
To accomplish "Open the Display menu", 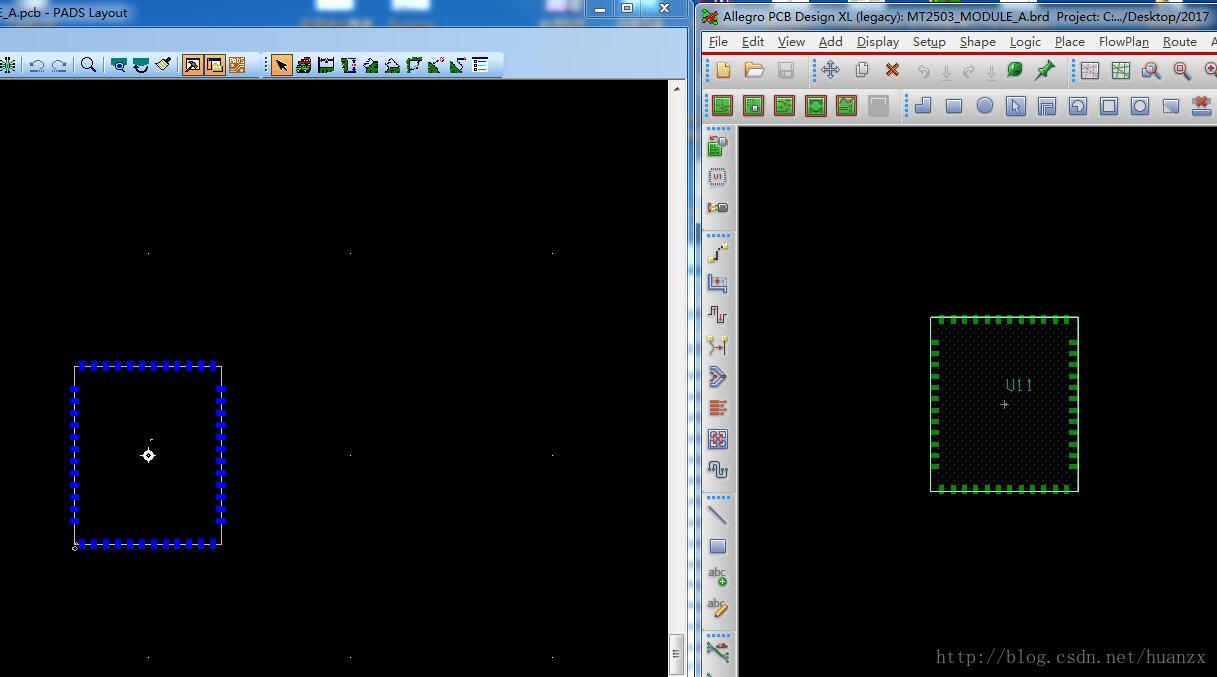I will pos(877,42).
